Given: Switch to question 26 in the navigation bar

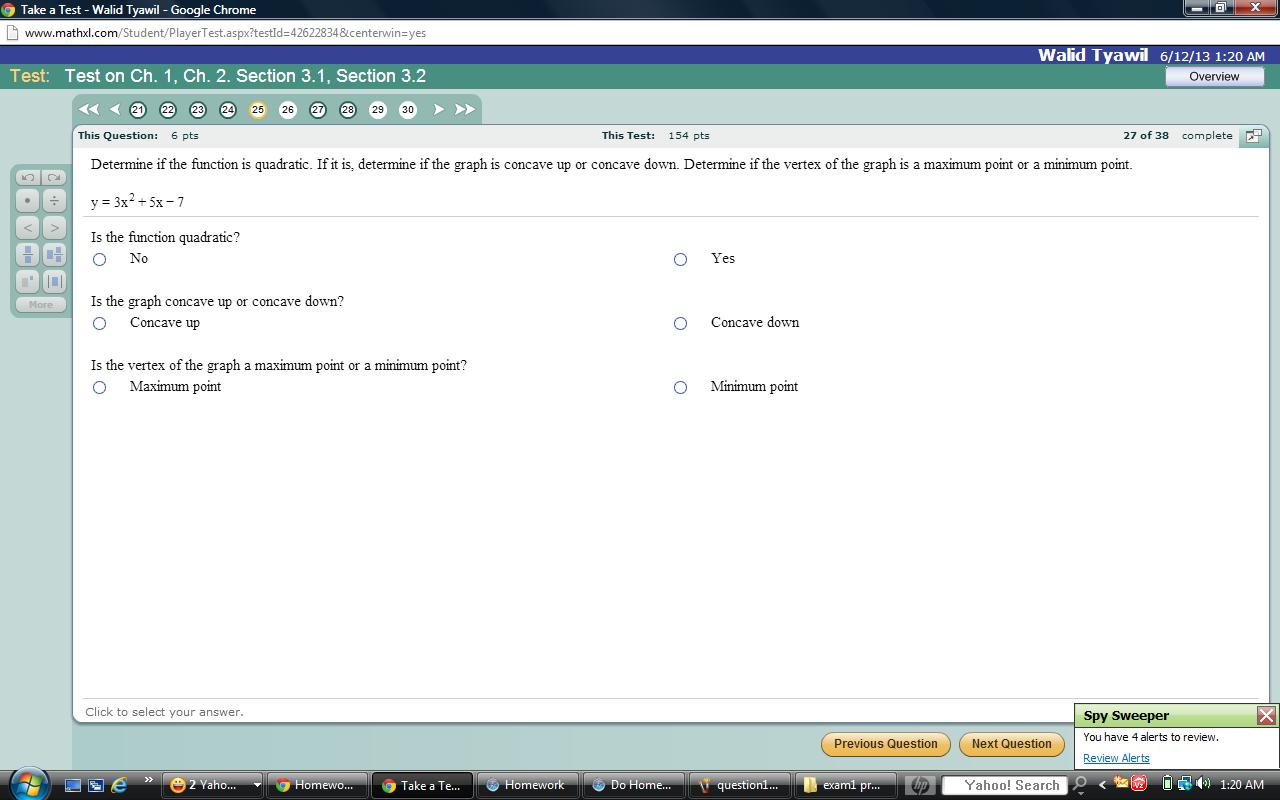Looking at the screenshot, I should point(288,110).
